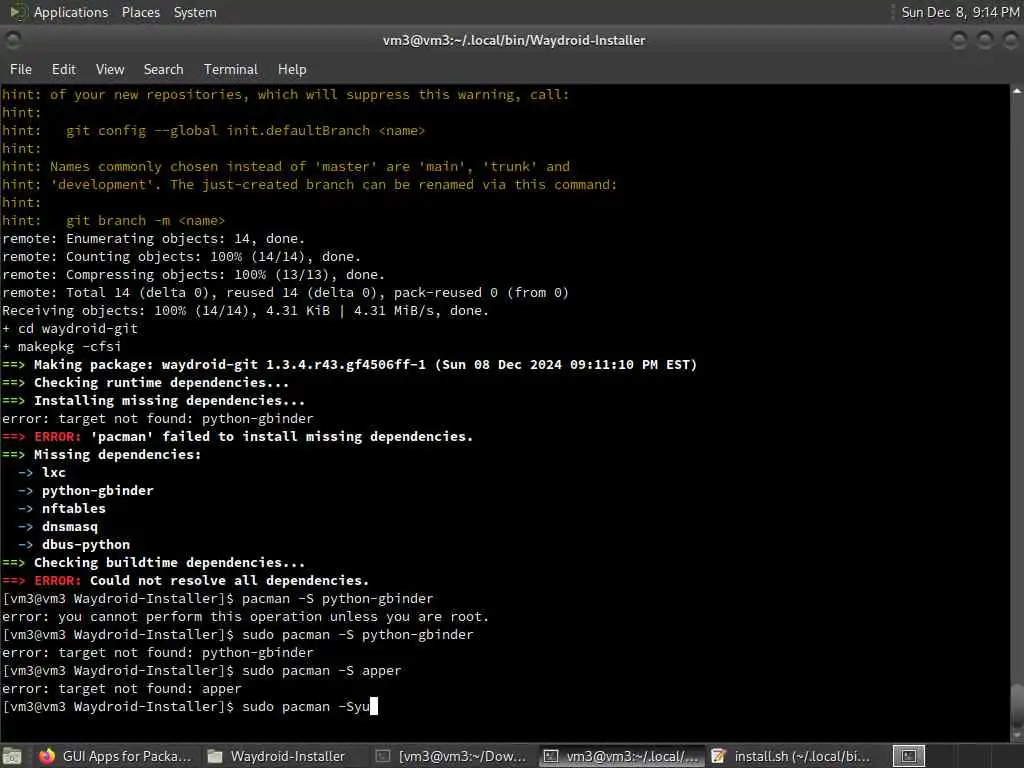Viewport: 1024px width, 768px height.
Task: Click terminal icon of vm3@vm3:~/.local taskbar entry
Action: [551, 756]
